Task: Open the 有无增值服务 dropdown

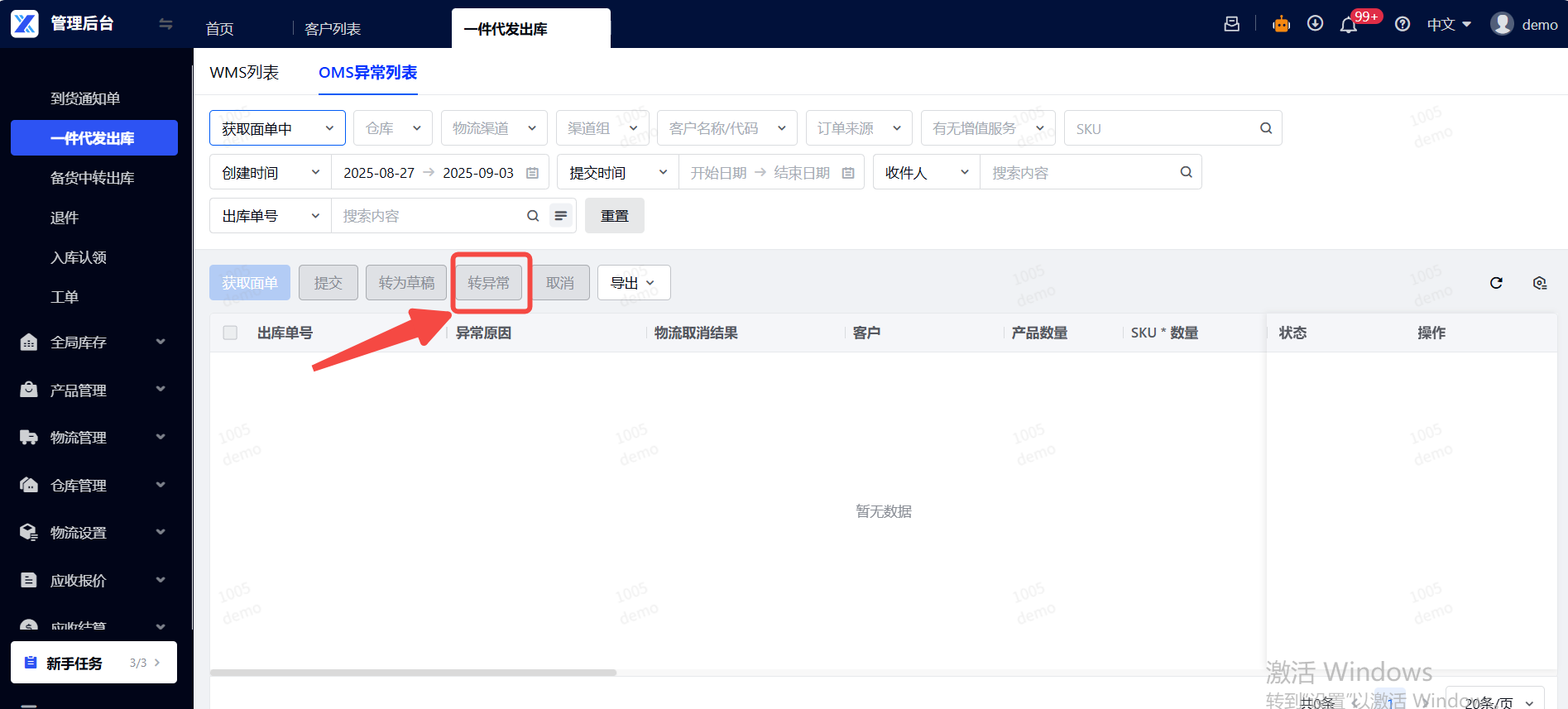Action: [988, 128]
